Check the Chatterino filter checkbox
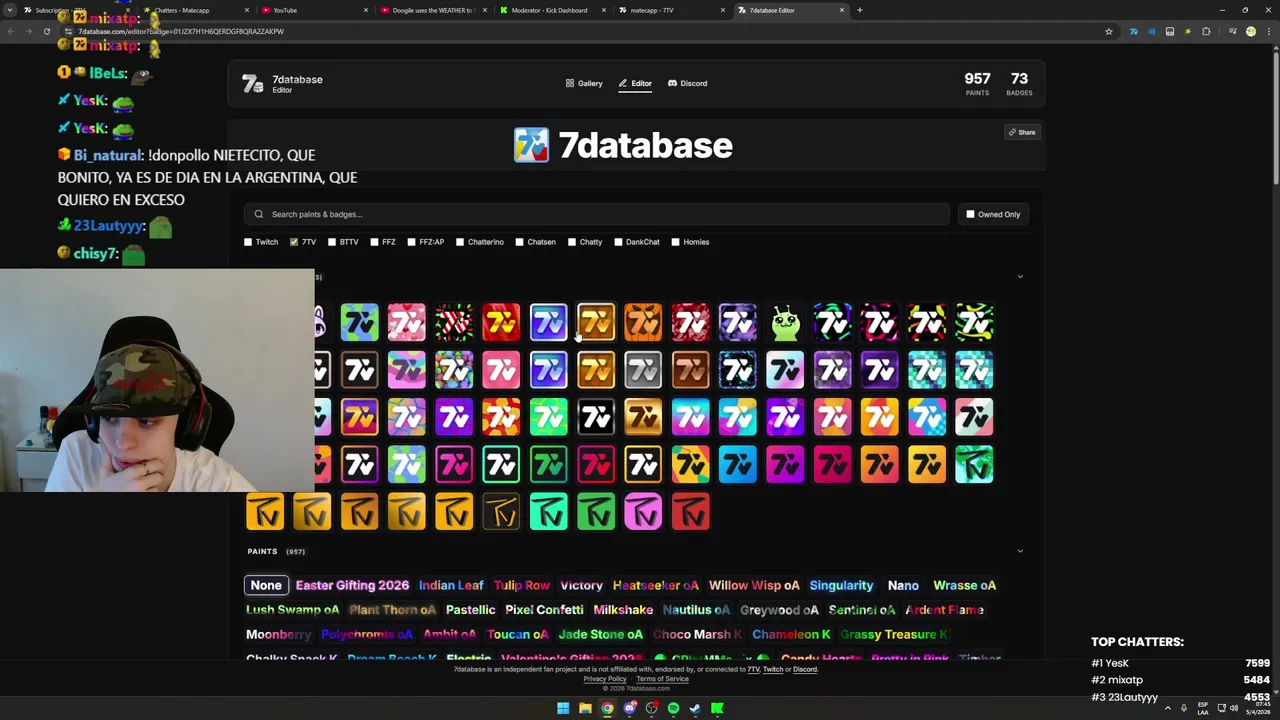1280x720 pixels. [460, 242]
